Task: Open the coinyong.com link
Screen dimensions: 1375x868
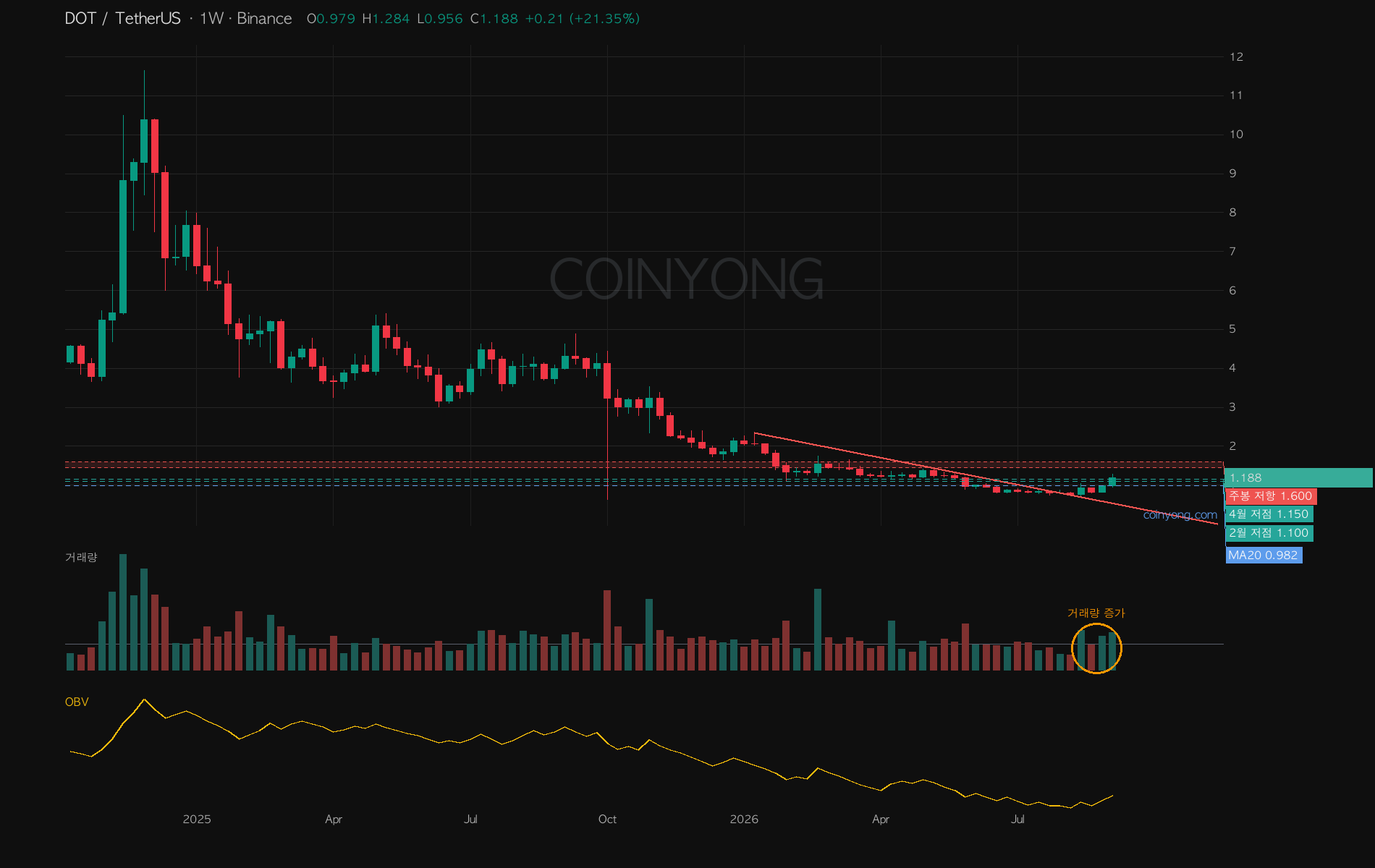Action: click(x=1180, y=514)
